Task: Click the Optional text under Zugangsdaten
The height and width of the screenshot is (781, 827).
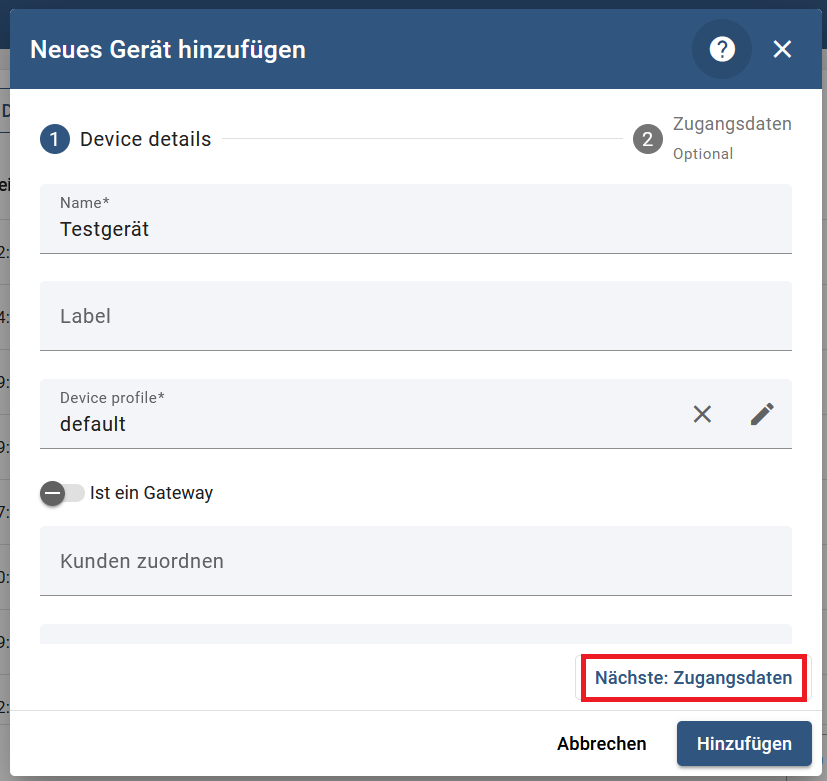Action: (x=702, y=154)
